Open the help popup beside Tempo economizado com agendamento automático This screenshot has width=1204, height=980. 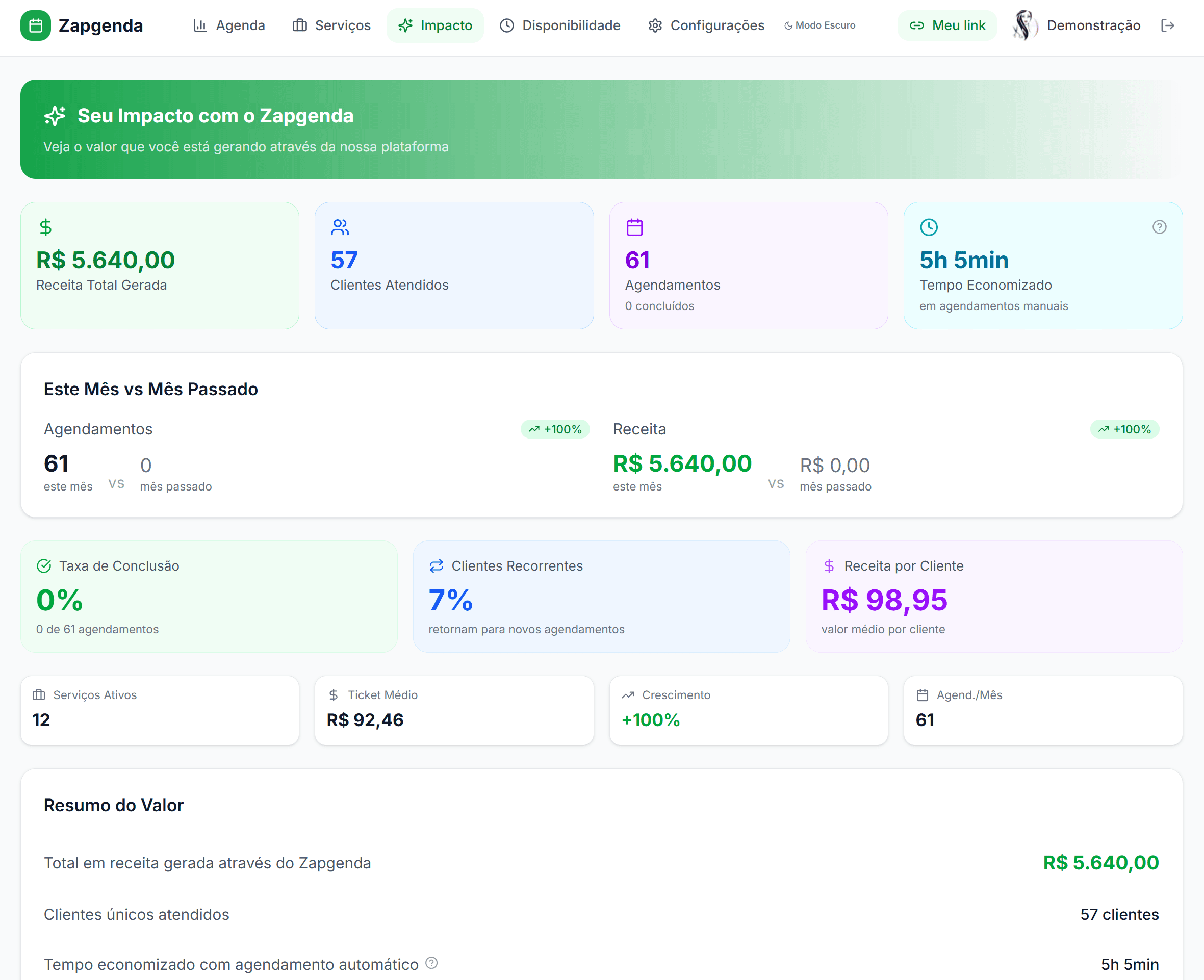click(431, 965)
